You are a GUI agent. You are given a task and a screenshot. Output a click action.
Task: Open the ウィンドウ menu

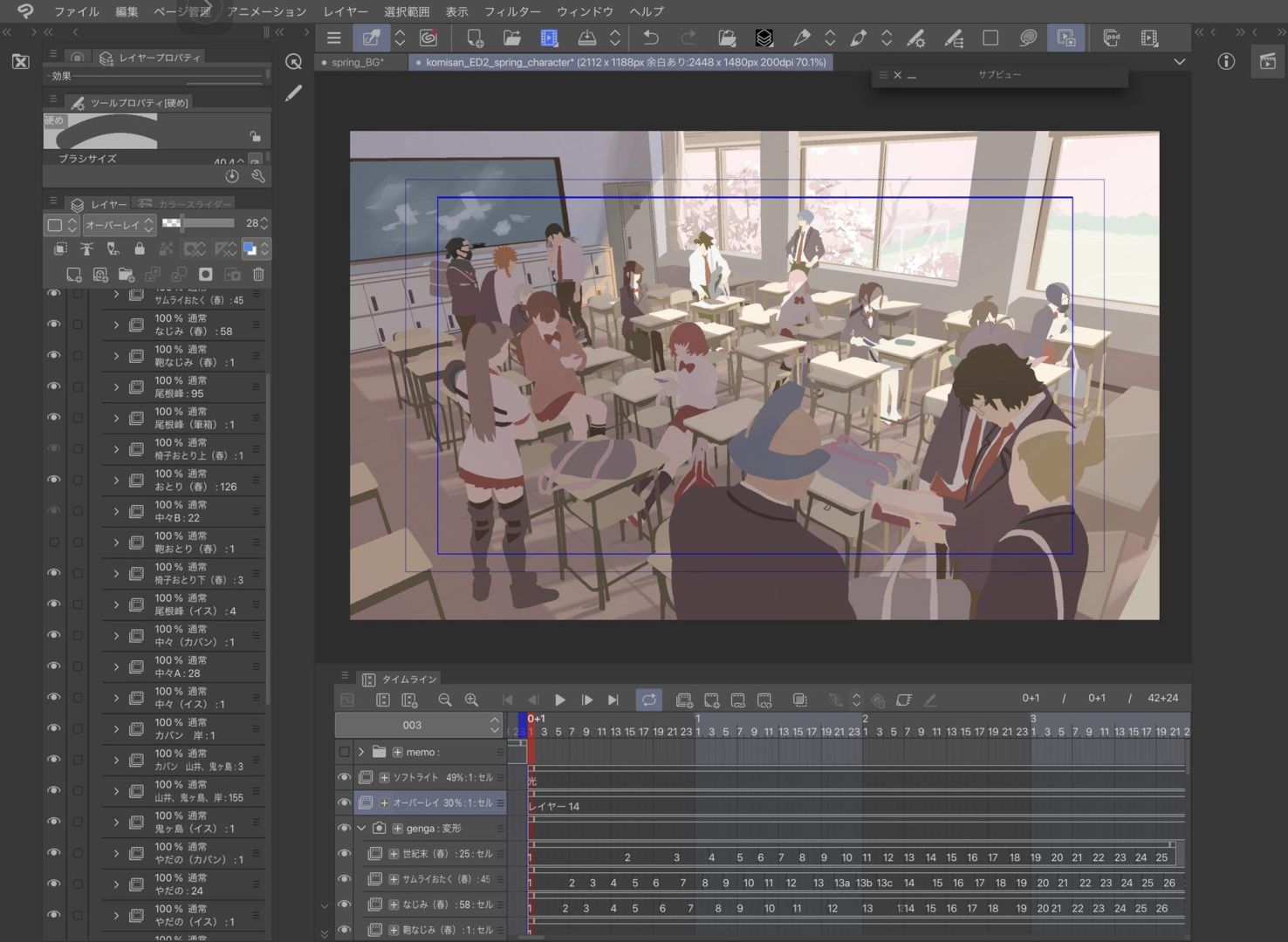(585, 11)
